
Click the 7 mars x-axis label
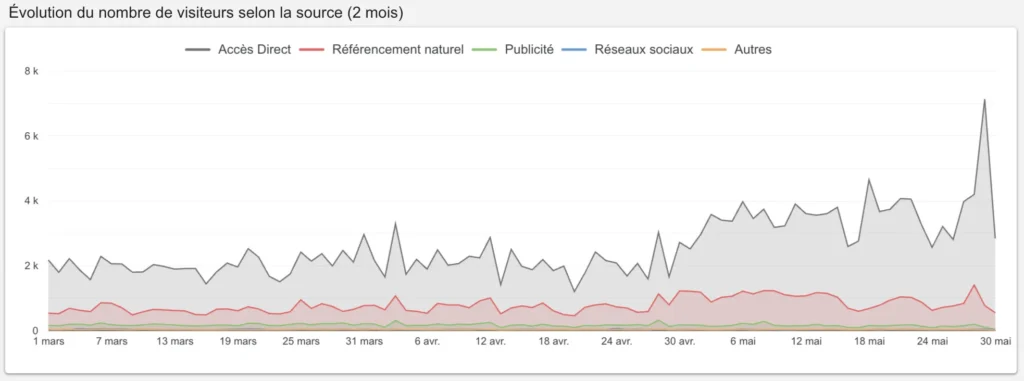click(112, 341)
